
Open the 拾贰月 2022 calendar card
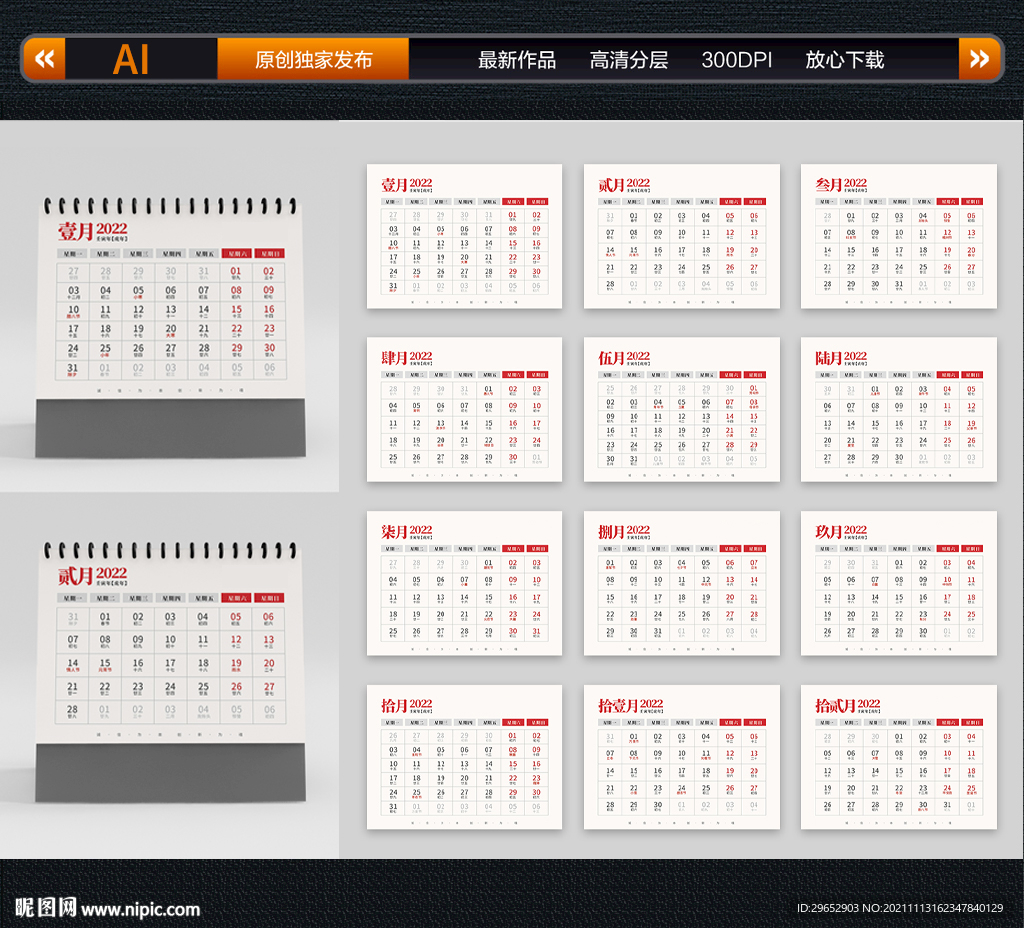[899, 757]
